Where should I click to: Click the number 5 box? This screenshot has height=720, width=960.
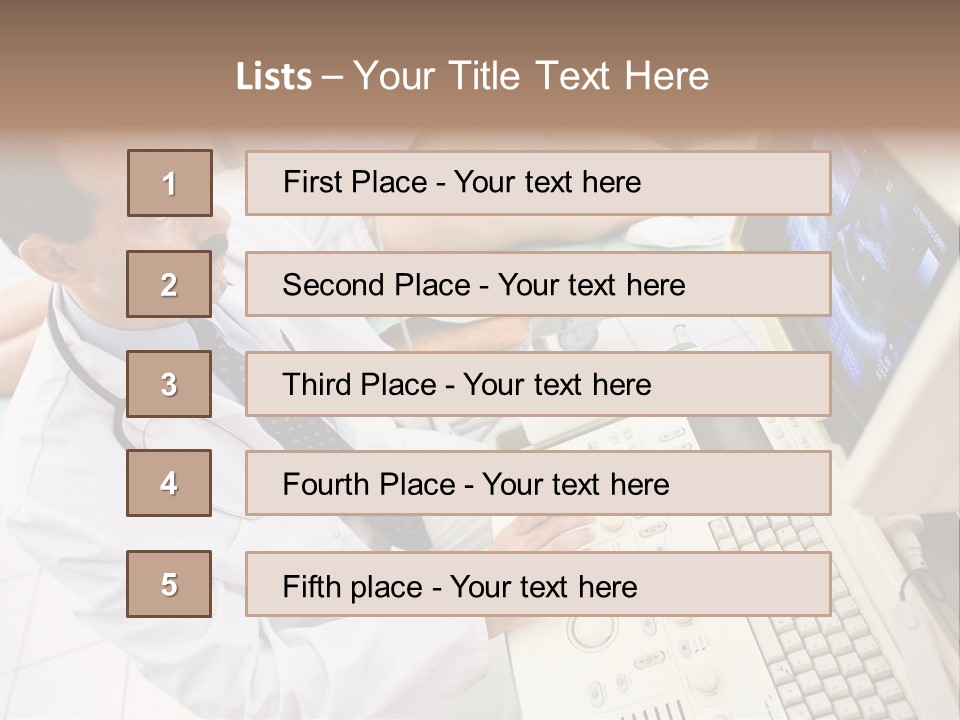pyautogui.click(x=169, y=584)
